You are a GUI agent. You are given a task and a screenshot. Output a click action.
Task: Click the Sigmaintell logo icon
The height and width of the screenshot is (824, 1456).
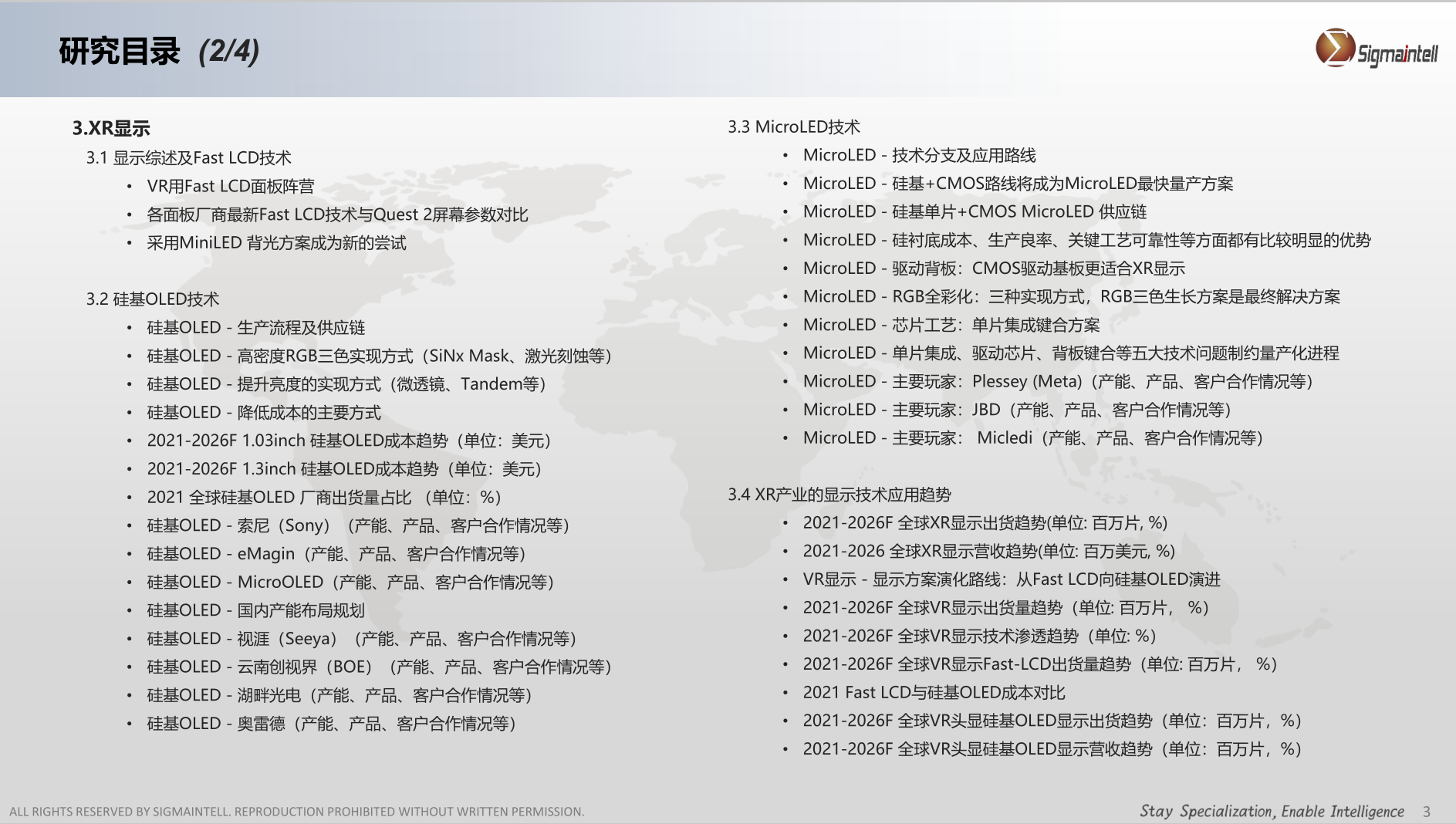click(1335, 48)
